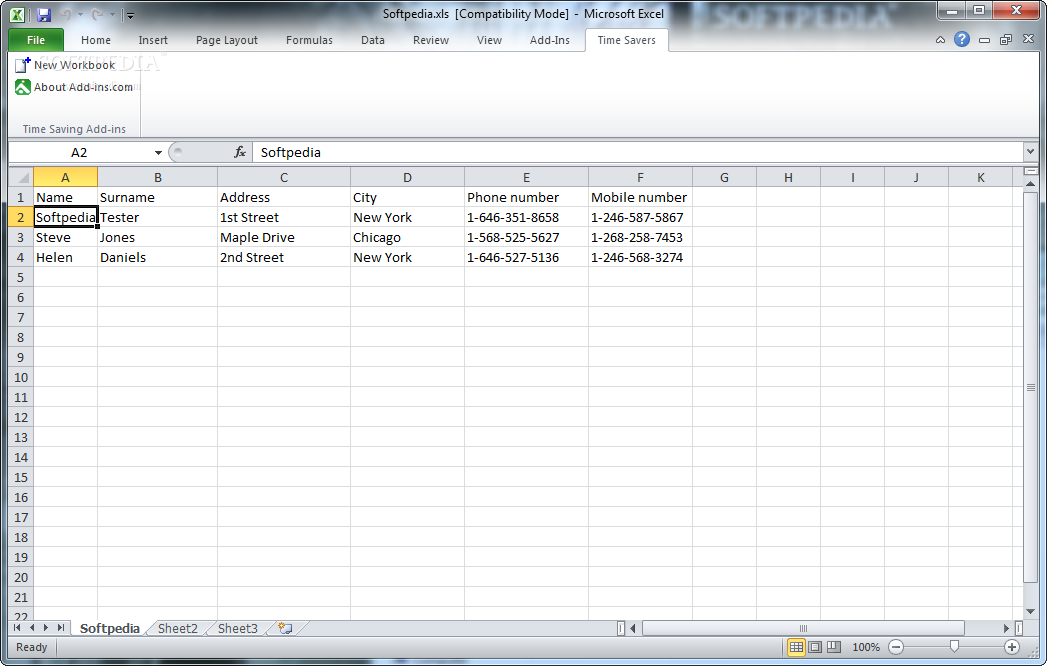1047x666 pixels.
Task: Click cell containing Daniels
Action: pyautogui.click(x=157, y=257)
